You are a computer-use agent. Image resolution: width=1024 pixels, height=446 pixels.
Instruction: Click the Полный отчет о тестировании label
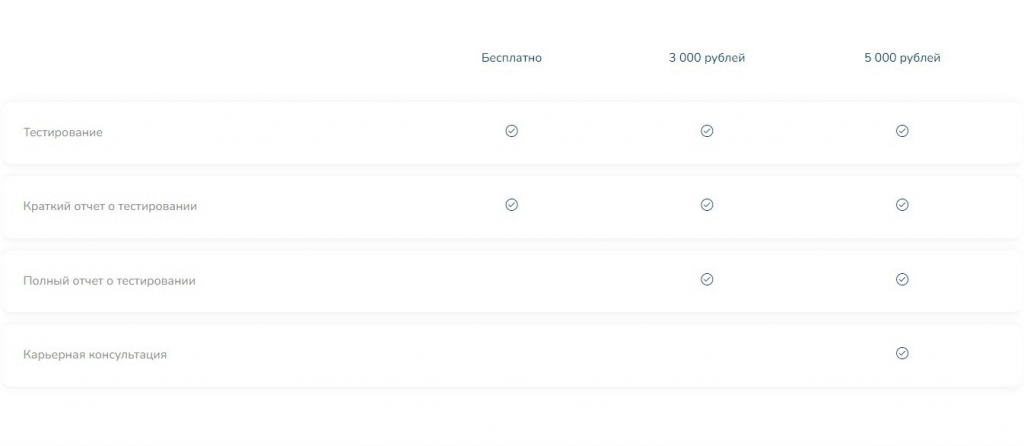point(109,281)
